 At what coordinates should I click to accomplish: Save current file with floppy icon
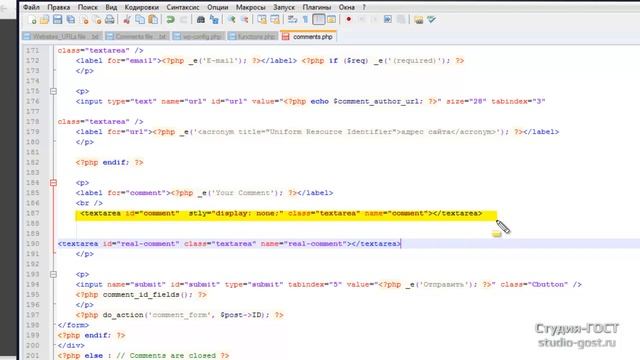coord(58,20)
